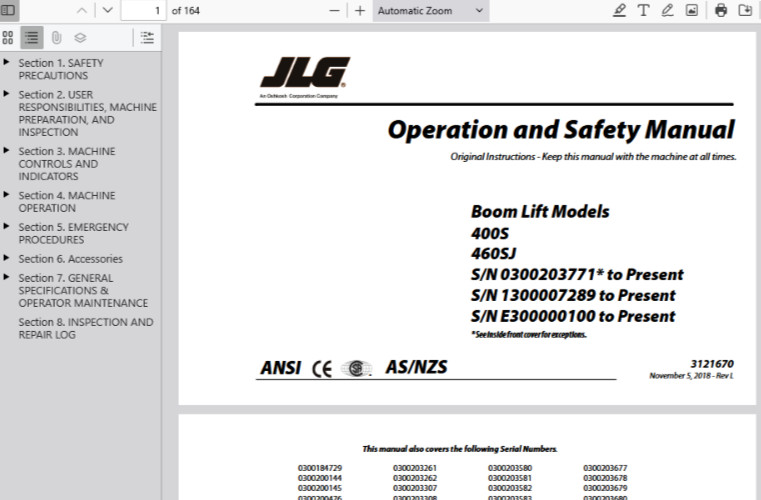Click S/N 0300203771* to Present text

point(577,275)
